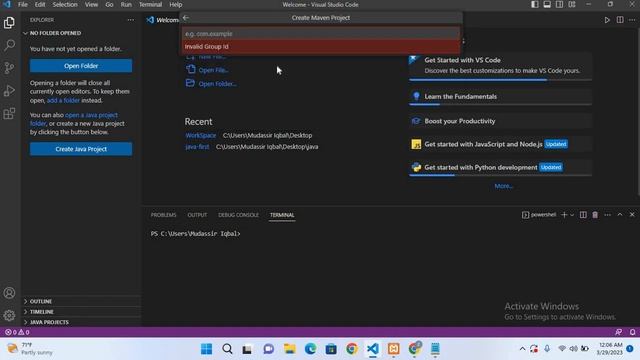The image size is (640, 360).
Task: Toggle panel layout icon in title bar
Action: pyautogui.click(x=547, y=4)
